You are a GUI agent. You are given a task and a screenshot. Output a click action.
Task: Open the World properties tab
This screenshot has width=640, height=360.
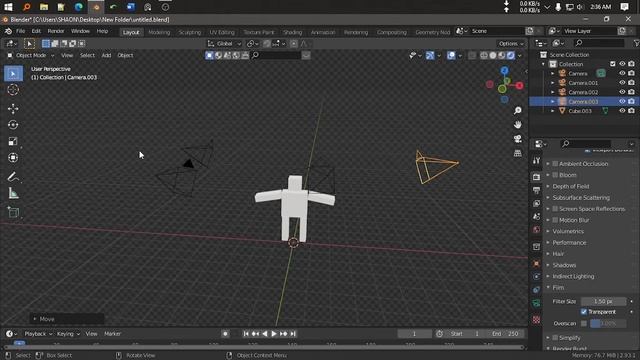click(x=536, y=230)
